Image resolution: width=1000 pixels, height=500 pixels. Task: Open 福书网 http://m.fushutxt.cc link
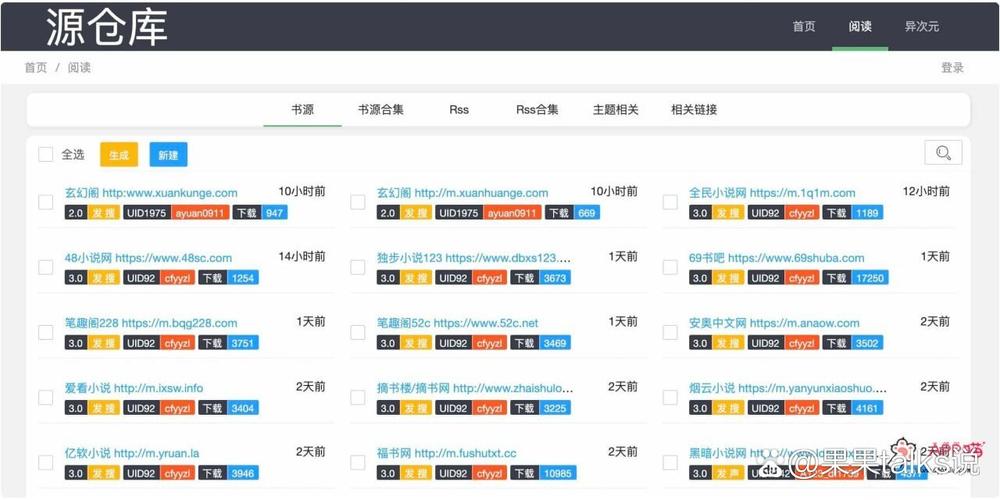pyautogui.click(x=446, y=453)
